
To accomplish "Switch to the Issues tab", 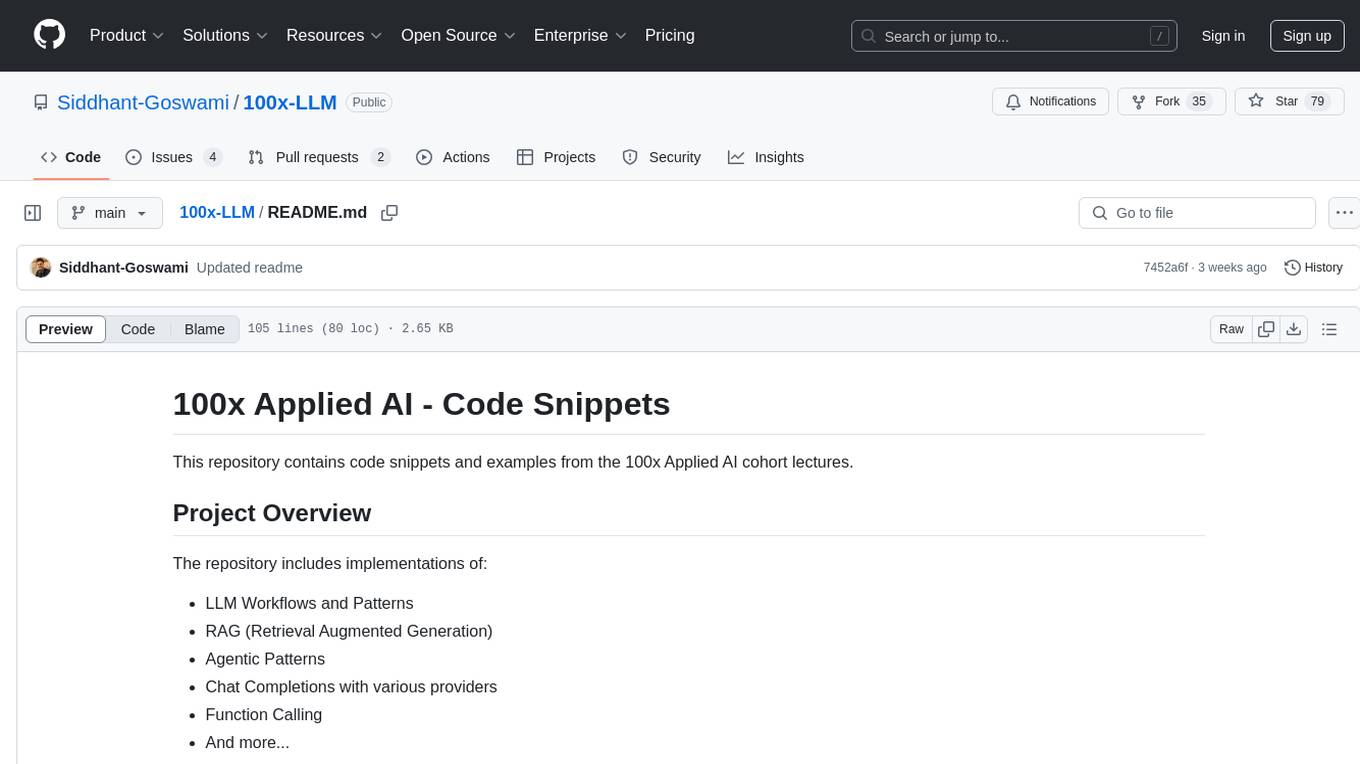I will tap(174, 157).
